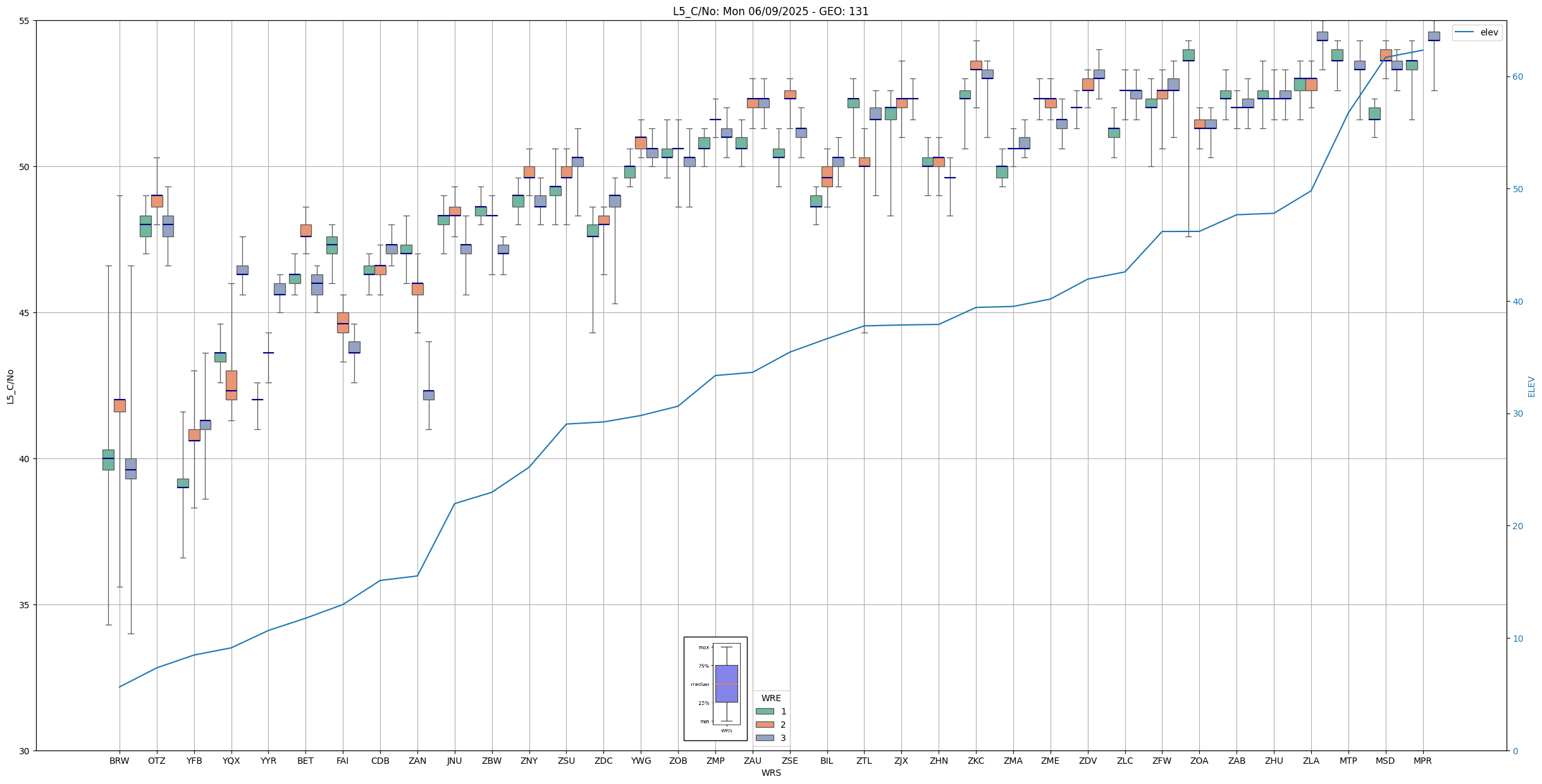This screenshot has width=1542, height=784.
Task: Click the 'max' label in boxplot key
Action: click(703, 647)
